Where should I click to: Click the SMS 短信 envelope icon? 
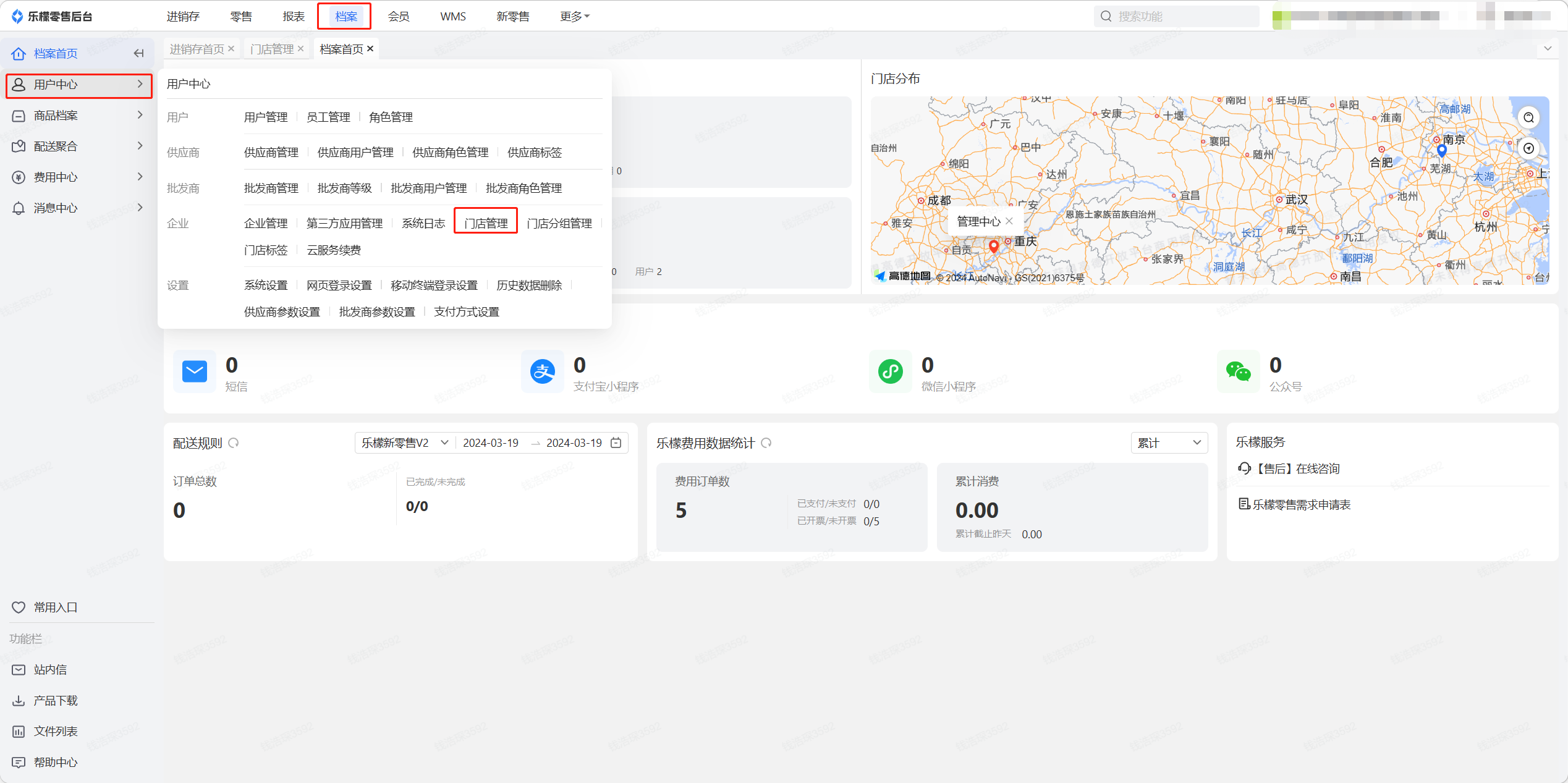(x=195, y=371)
